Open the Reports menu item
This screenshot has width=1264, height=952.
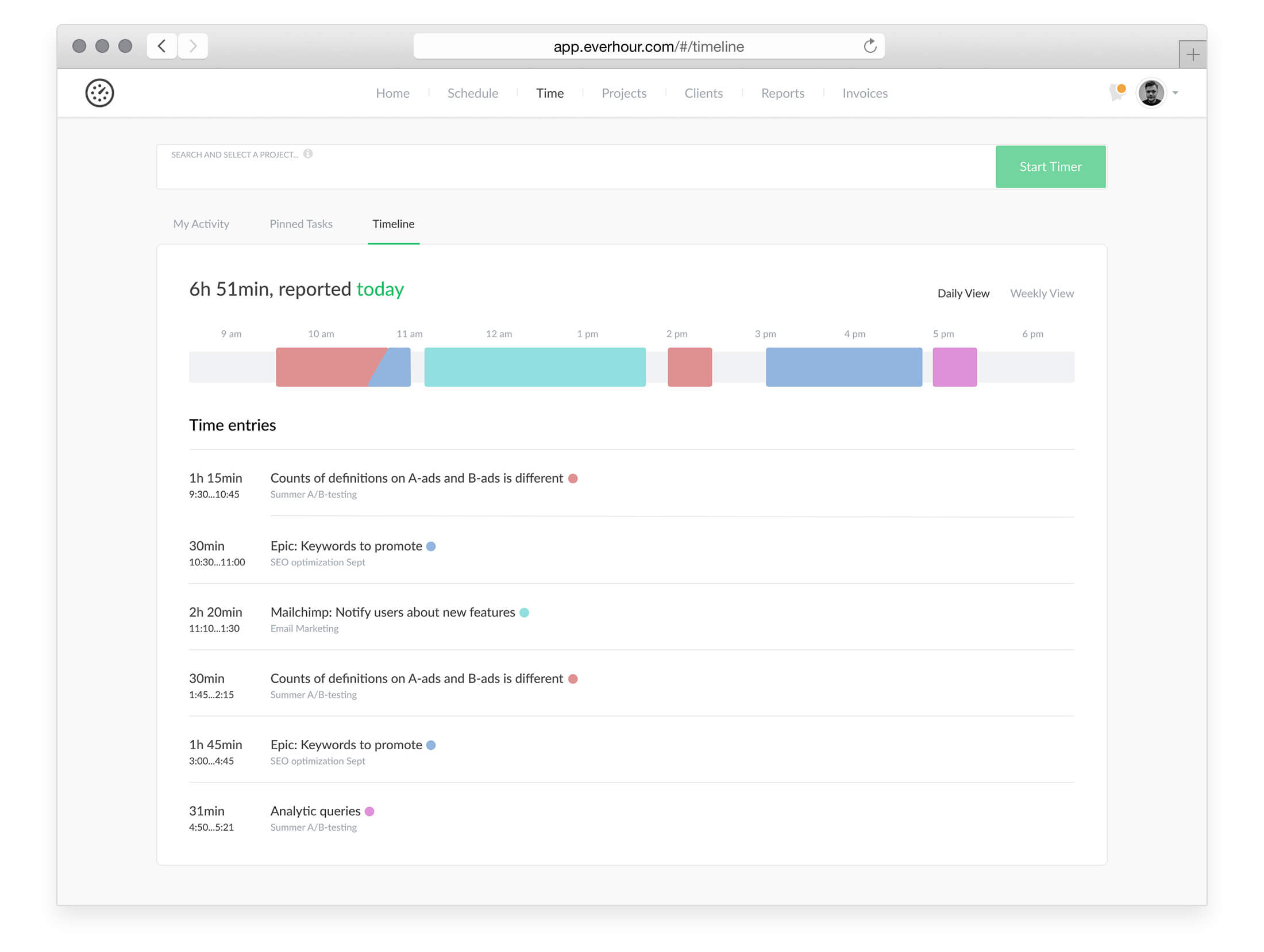(x=783, y=93)
